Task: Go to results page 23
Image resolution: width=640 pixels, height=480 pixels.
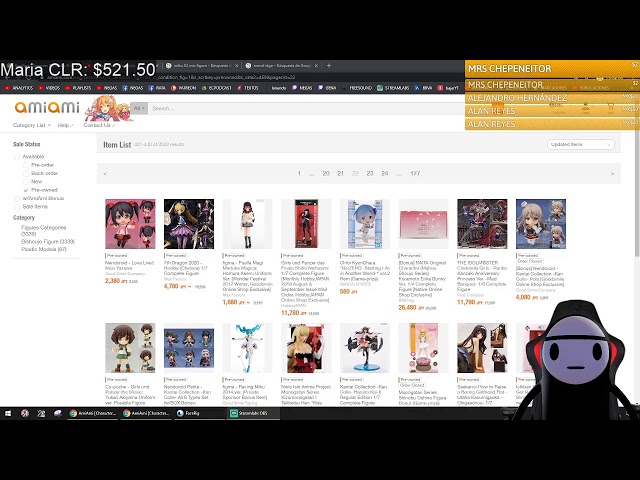Action: (x=370, y=173)
